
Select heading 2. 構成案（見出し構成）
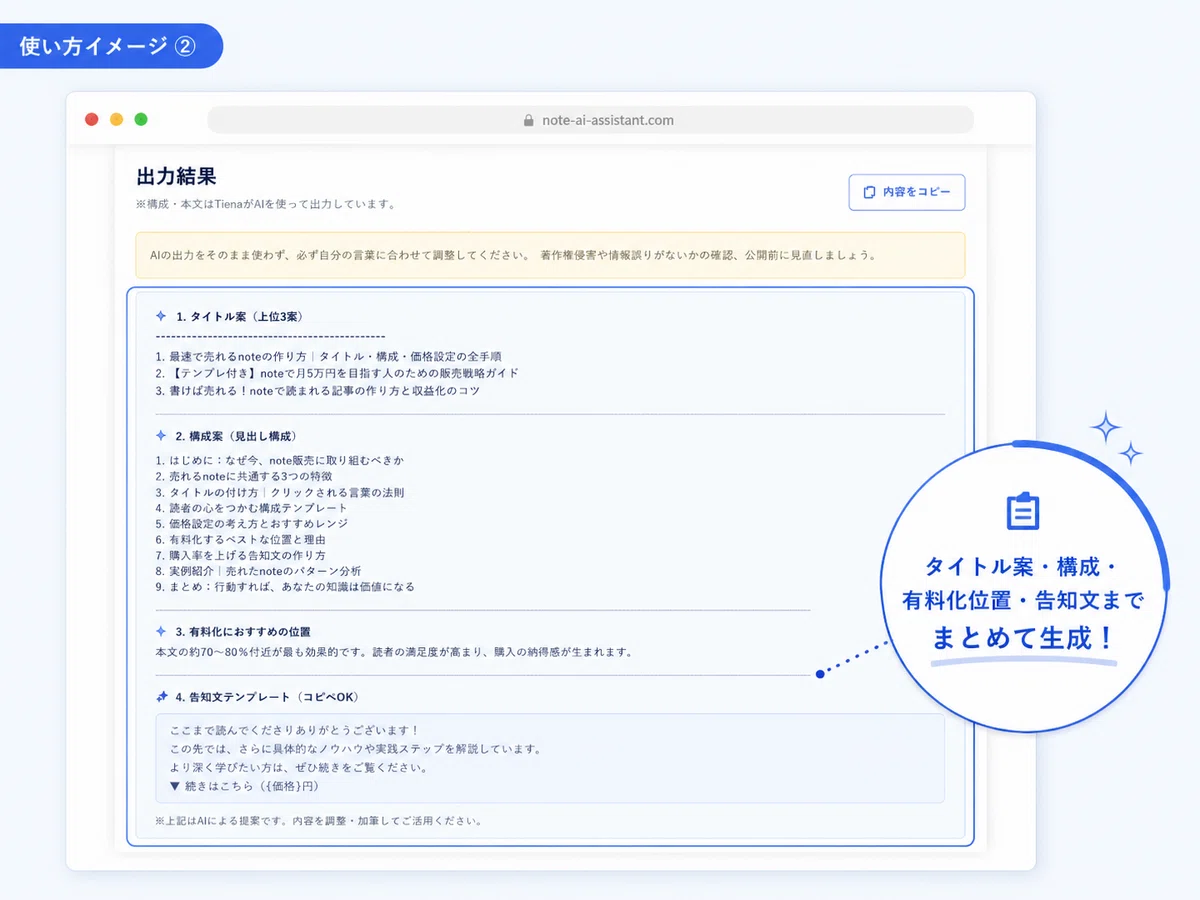[236, 436]
